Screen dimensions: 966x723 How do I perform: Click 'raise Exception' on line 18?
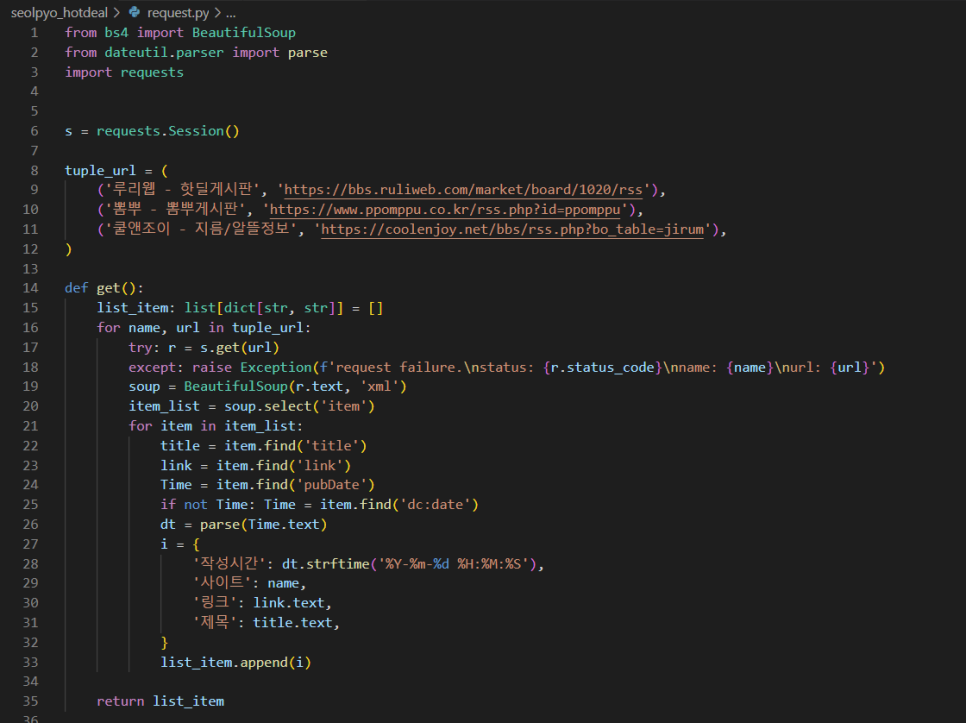coord(252,367)
